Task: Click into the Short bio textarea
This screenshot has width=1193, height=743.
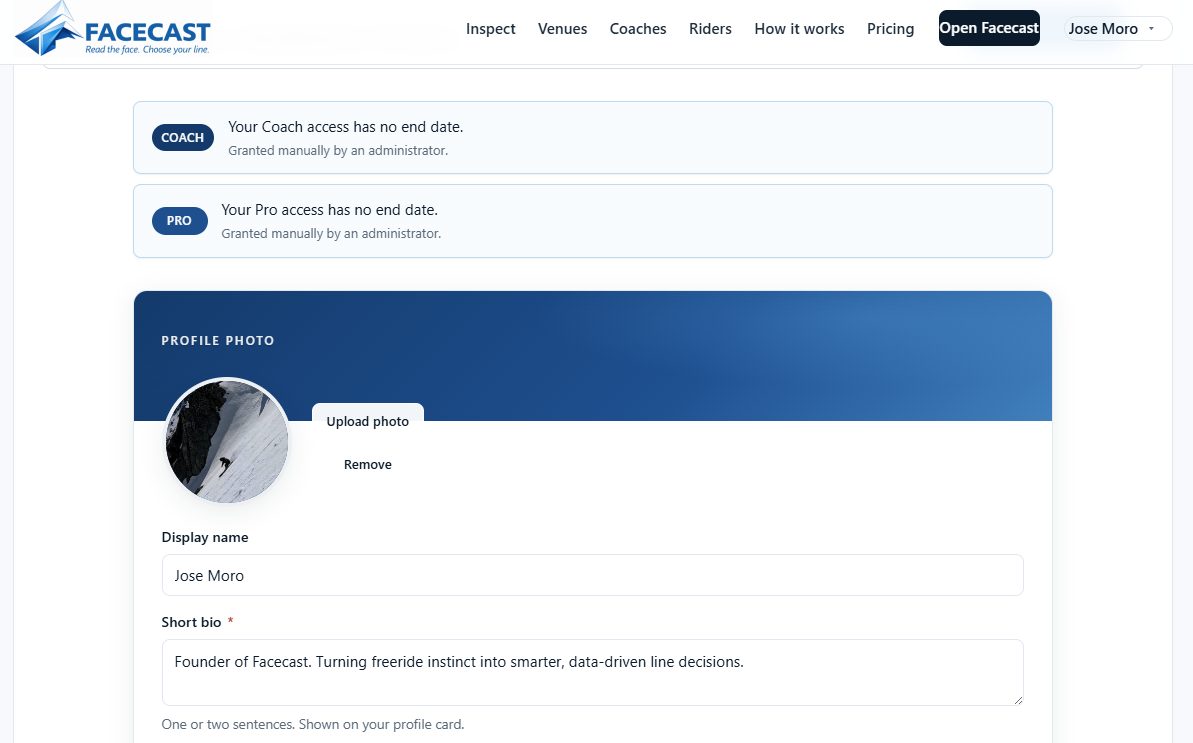Action: 592,672
